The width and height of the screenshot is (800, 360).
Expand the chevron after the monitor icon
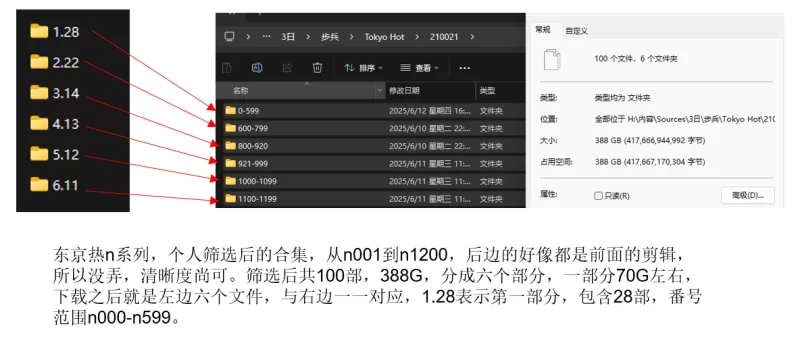248,37
